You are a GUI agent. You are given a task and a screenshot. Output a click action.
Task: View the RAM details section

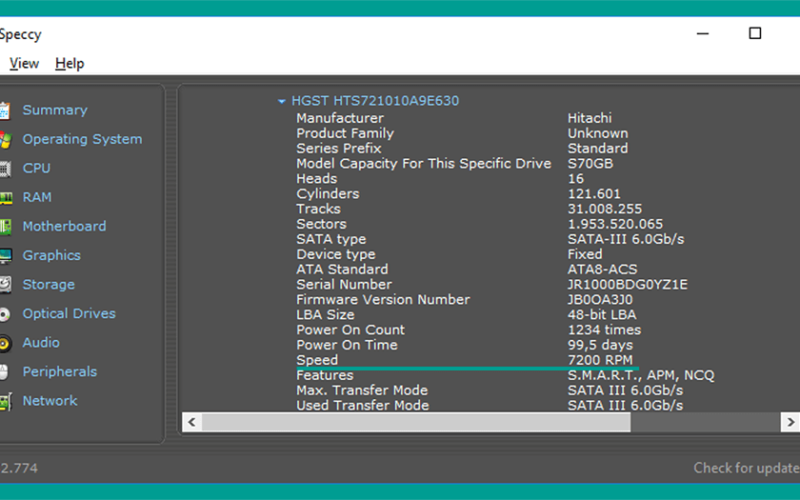[x=37, y=197]
